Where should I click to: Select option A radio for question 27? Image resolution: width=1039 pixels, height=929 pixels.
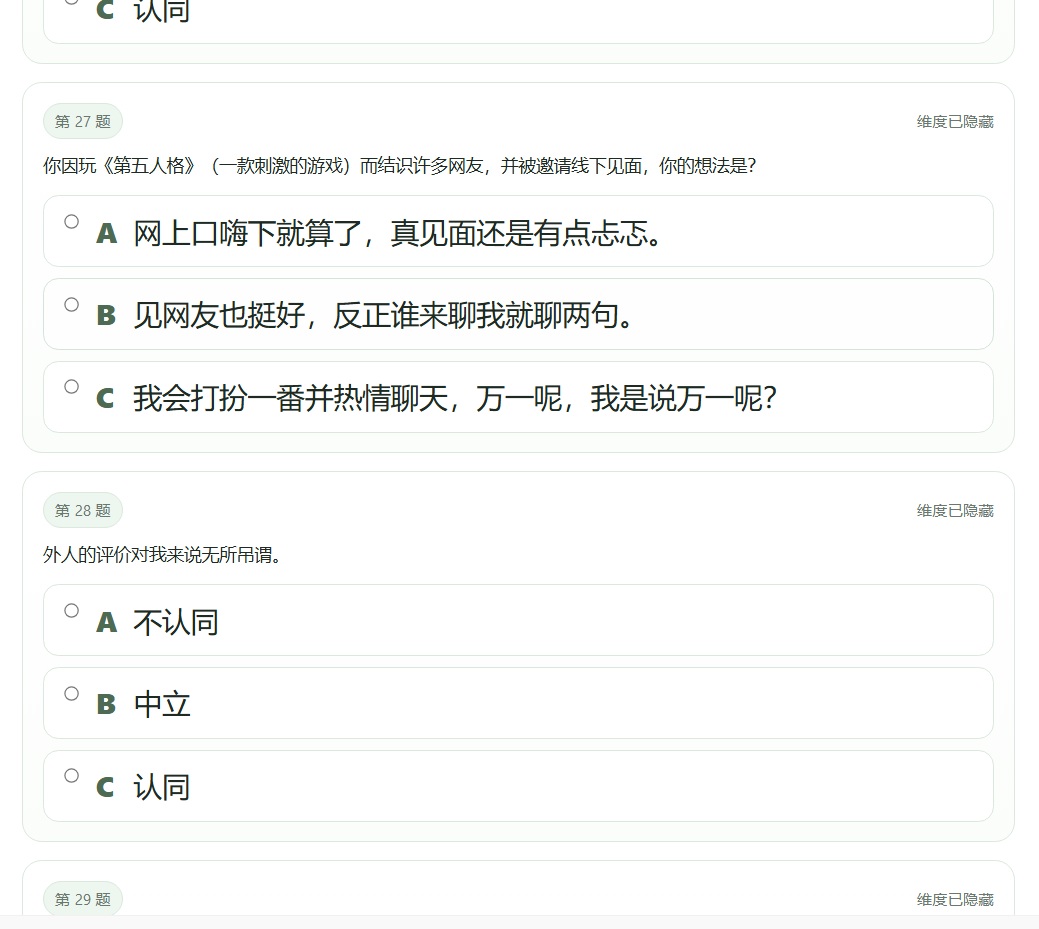(x=71, y=222)
